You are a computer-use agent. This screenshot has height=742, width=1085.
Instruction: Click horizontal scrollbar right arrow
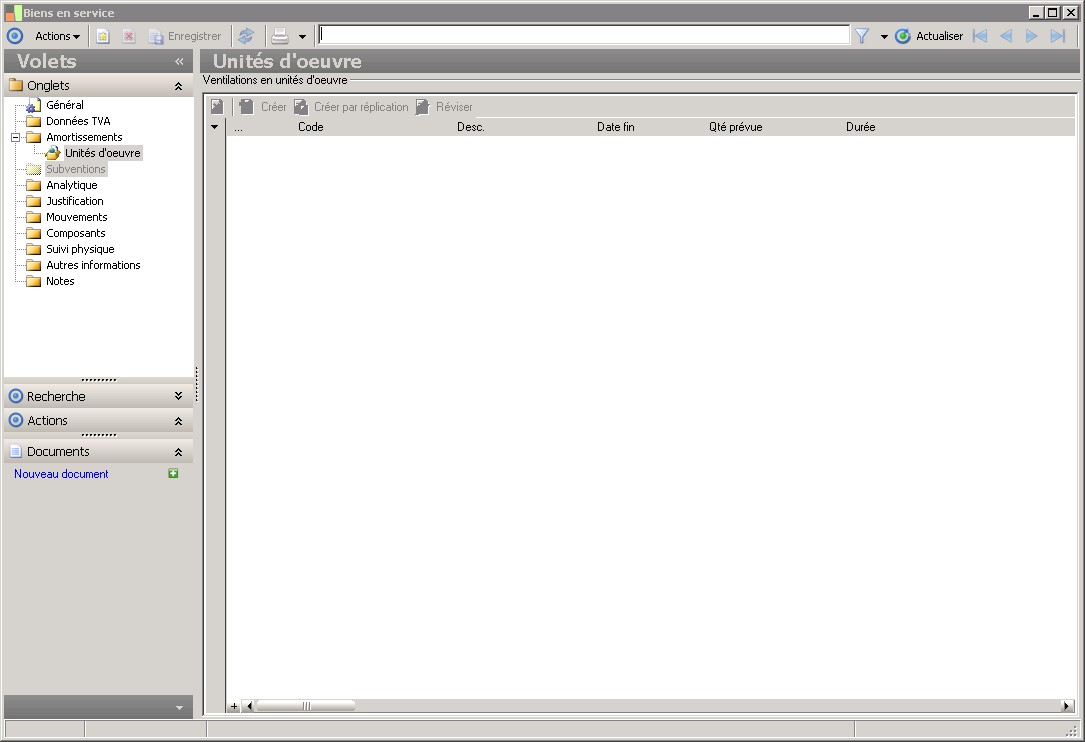(1067, 706)
